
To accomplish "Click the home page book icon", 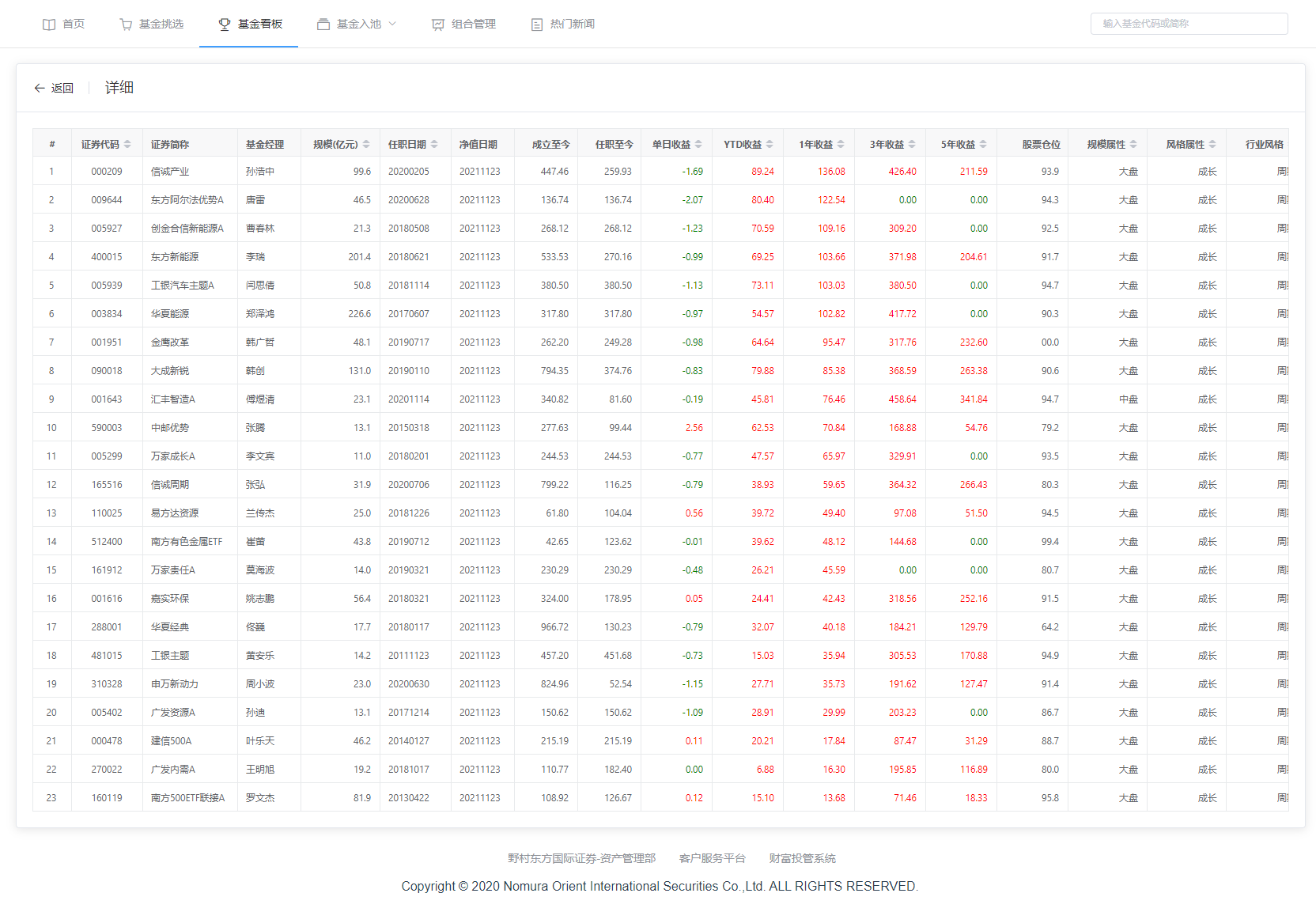I will [x=49, y=25].
